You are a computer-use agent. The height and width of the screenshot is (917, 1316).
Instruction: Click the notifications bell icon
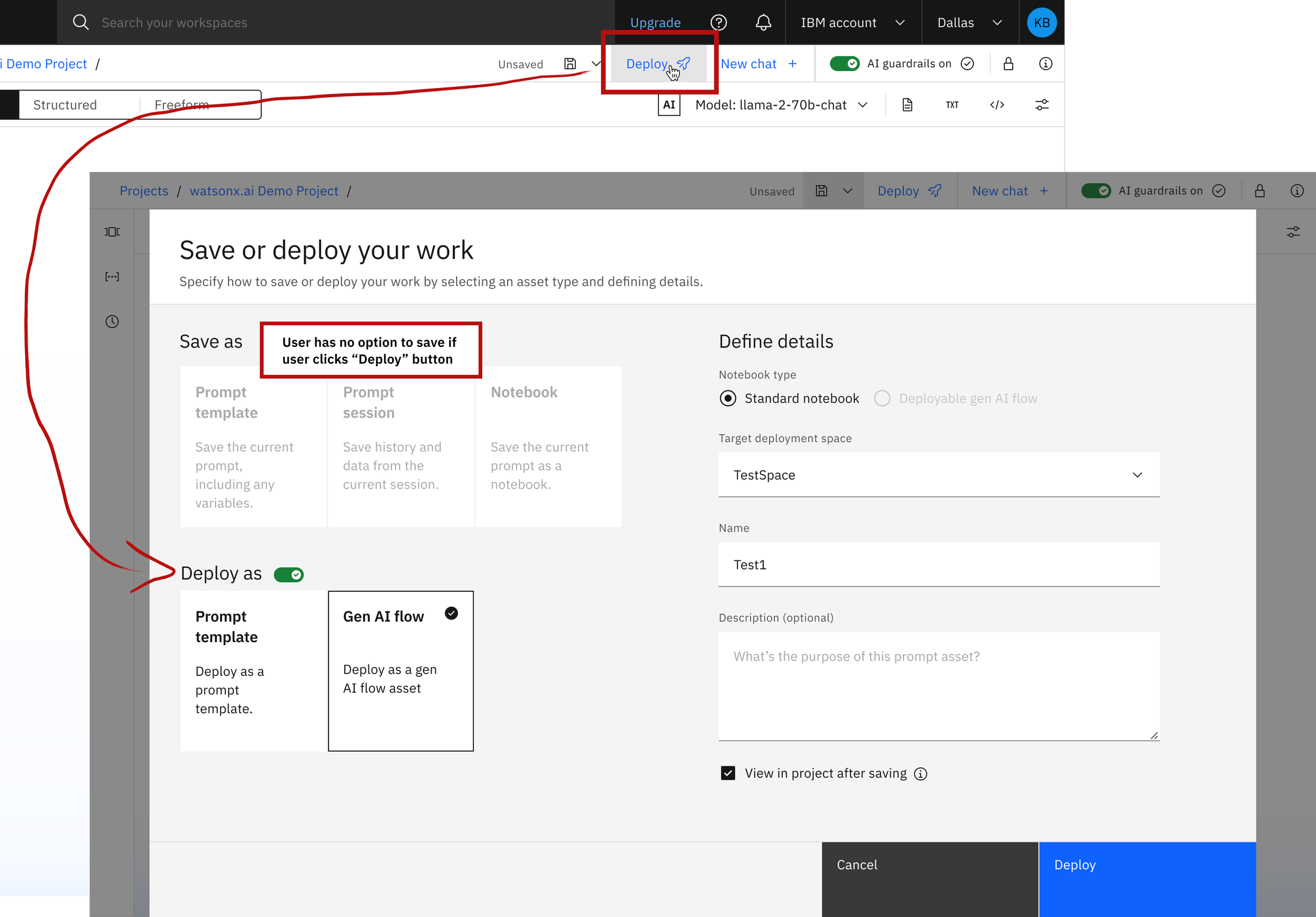(x=763, y=22)
